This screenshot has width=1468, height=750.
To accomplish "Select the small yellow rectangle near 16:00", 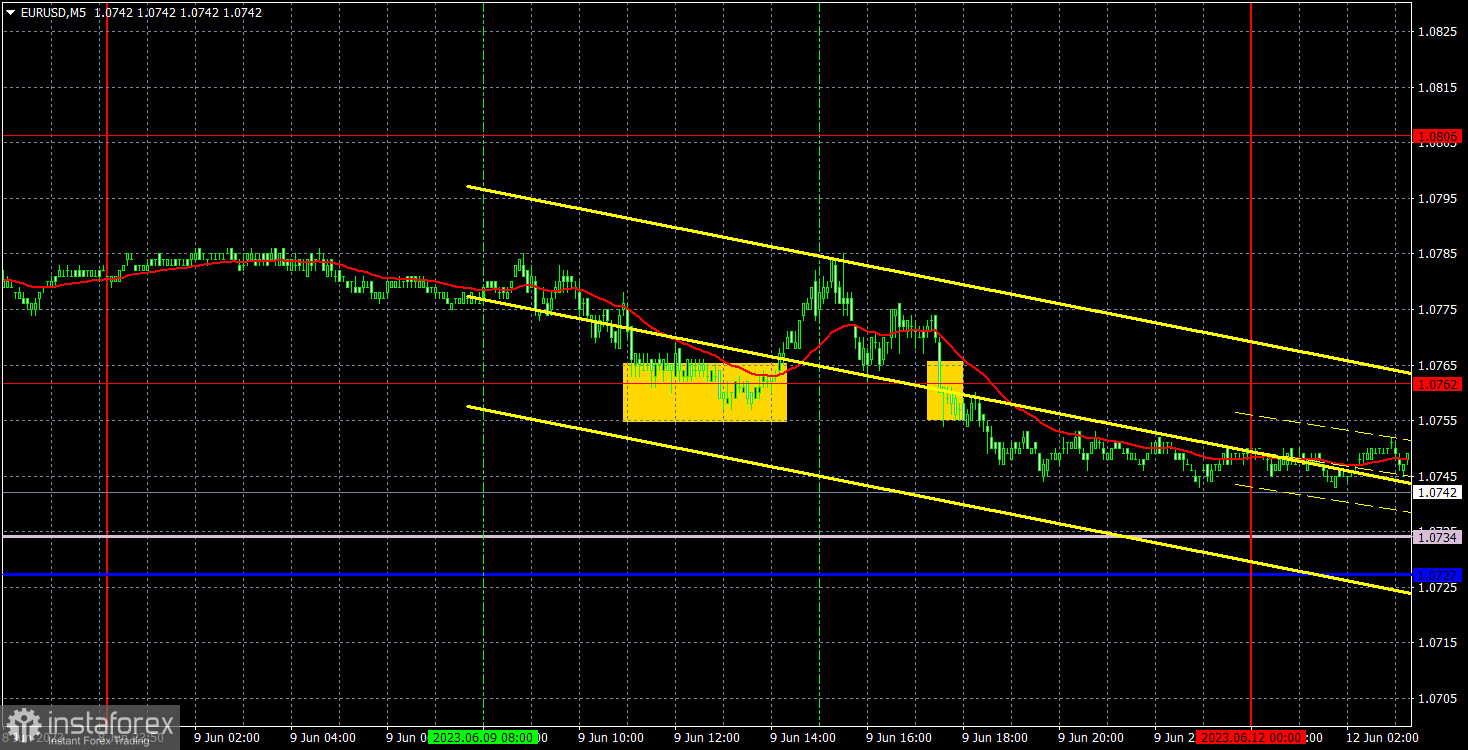I will pos(945,390).
